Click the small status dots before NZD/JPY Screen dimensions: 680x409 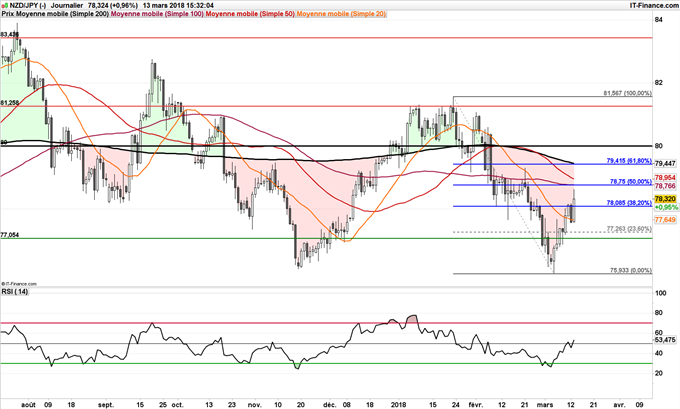4,5
